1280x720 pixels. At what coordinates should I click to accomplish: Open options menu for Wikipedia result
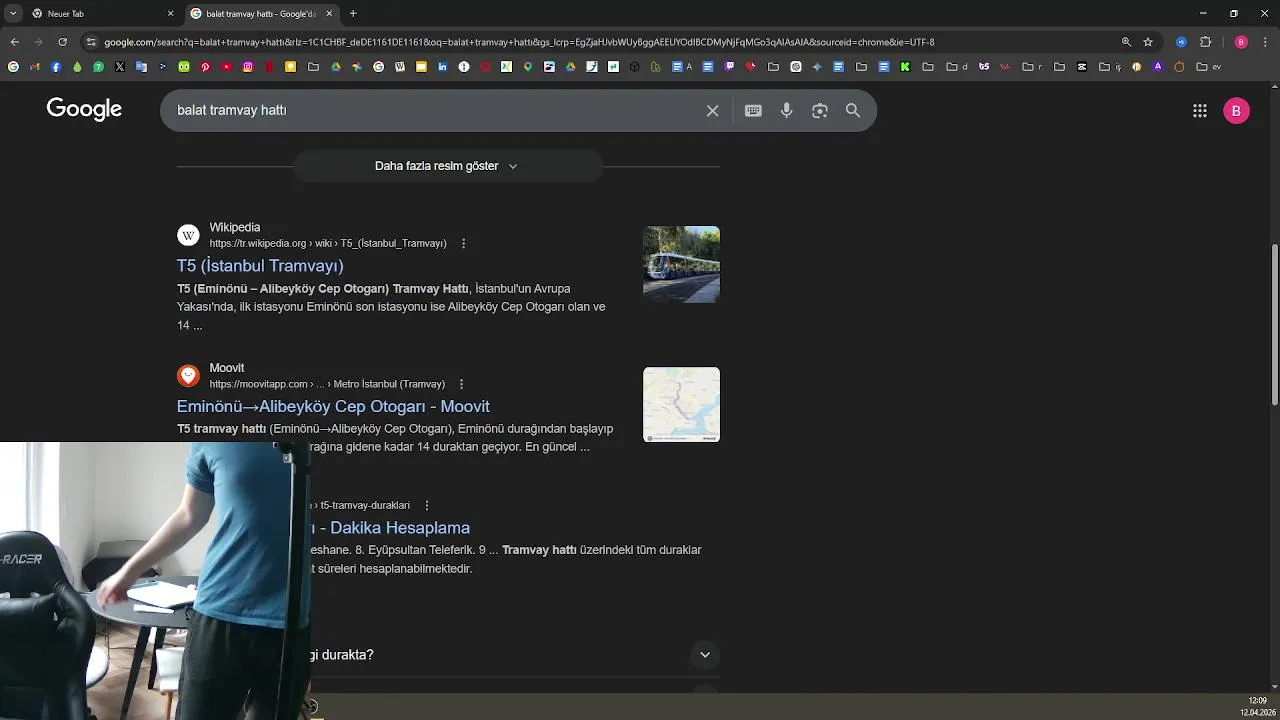point(463,243)
